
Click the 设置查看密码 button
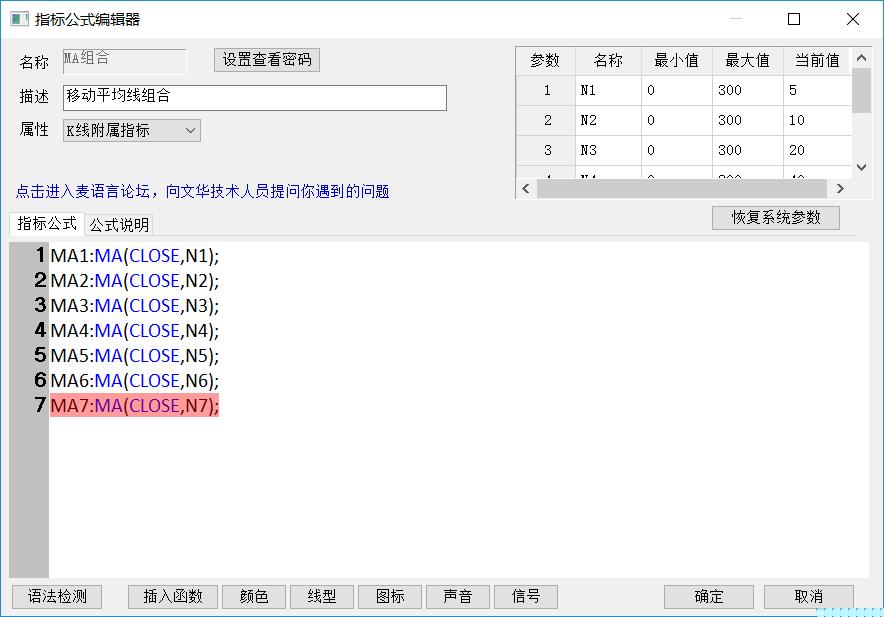coord(267,60)
